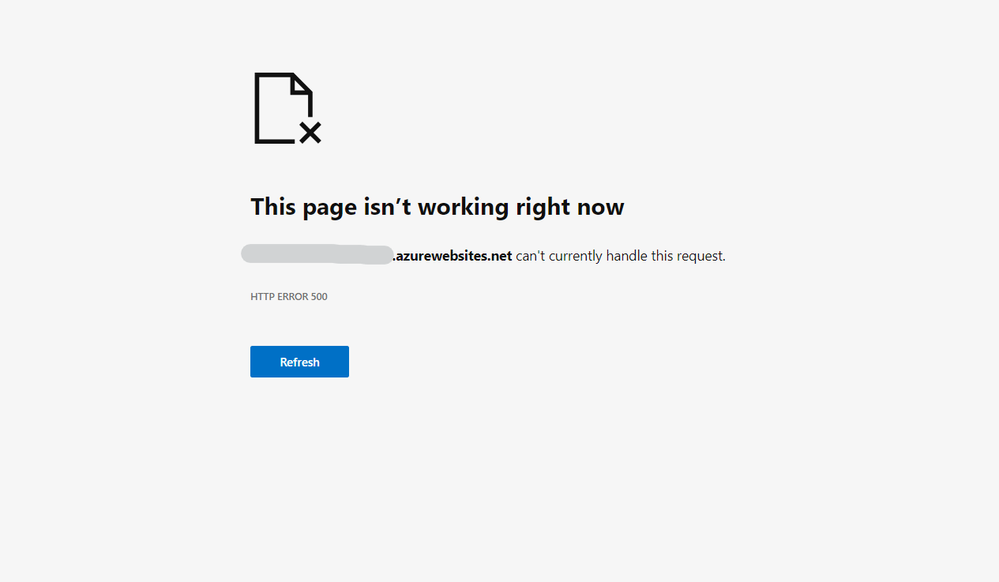The image size is (999, 582).
Task: Click the word 'request.' ending the message
Action: [701, 256]
